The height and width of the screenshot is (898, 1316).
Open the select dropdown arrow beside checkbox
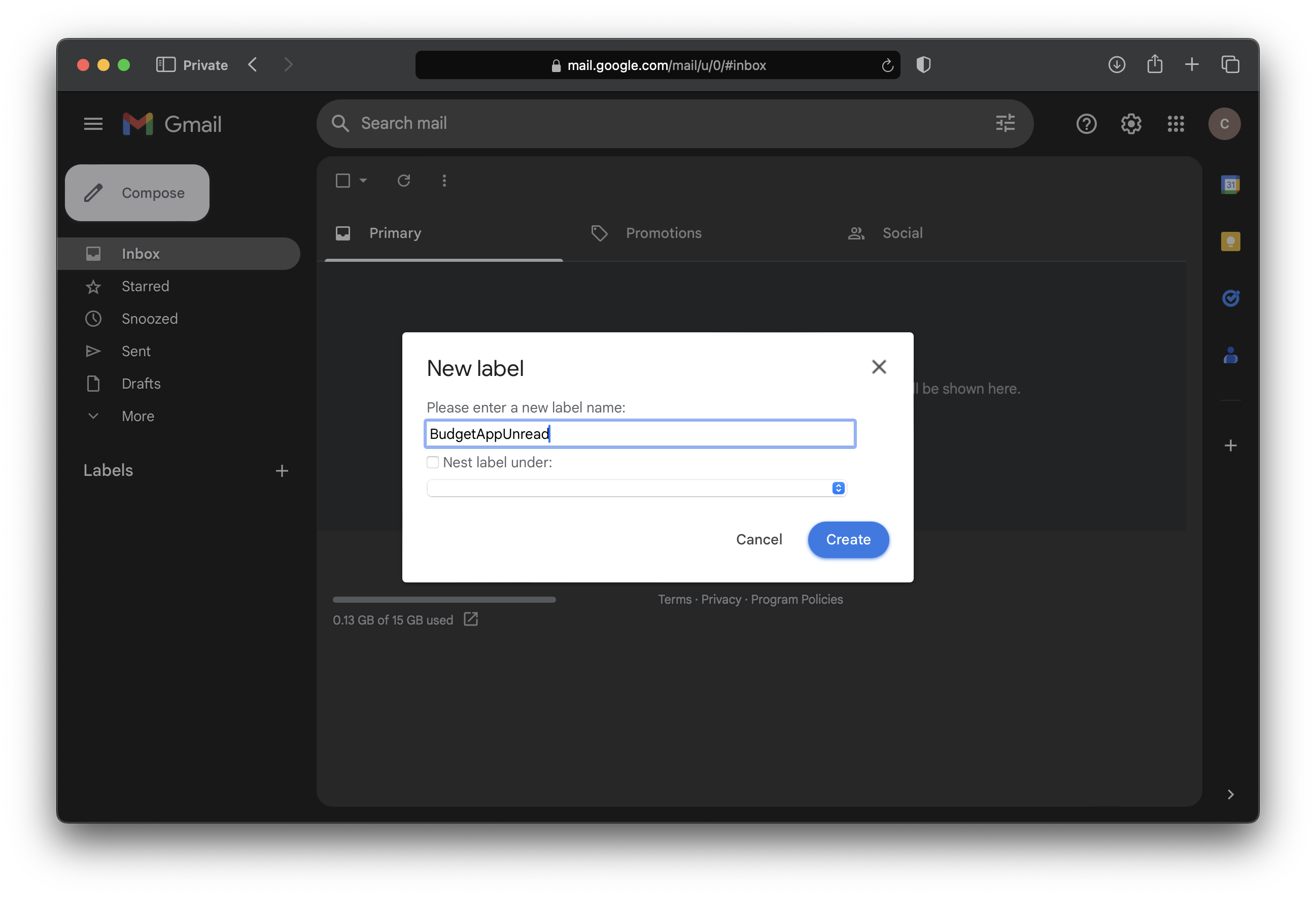[364, 181]
